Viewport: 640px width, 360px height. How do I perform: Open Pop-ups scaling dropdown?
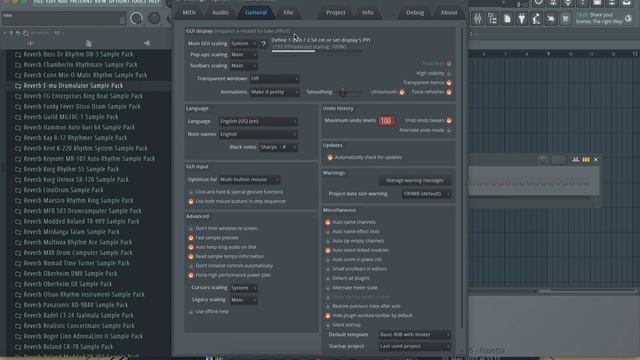pyautogui.click(x=244, y=55)
